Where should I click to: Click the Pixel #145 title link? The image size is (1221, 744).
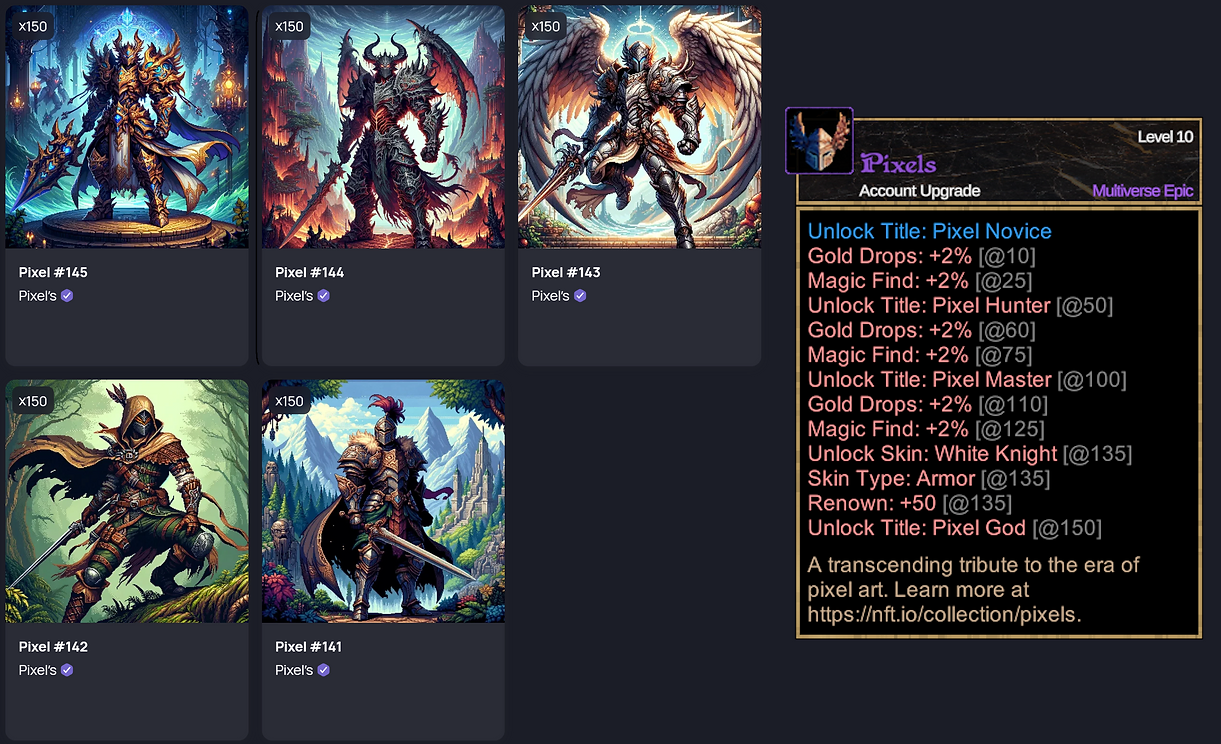(x=53, y=272)
